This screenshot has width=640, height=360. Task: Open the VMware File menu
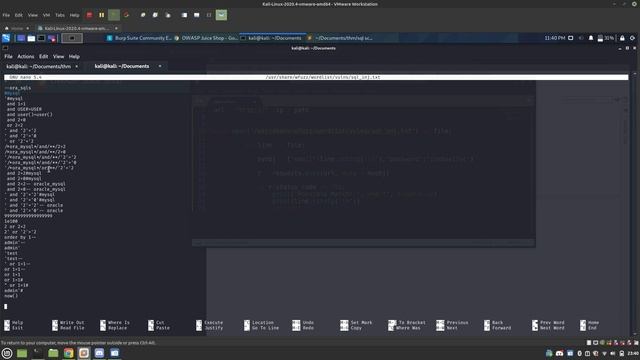pyautogui.click(x=6, y=15)
